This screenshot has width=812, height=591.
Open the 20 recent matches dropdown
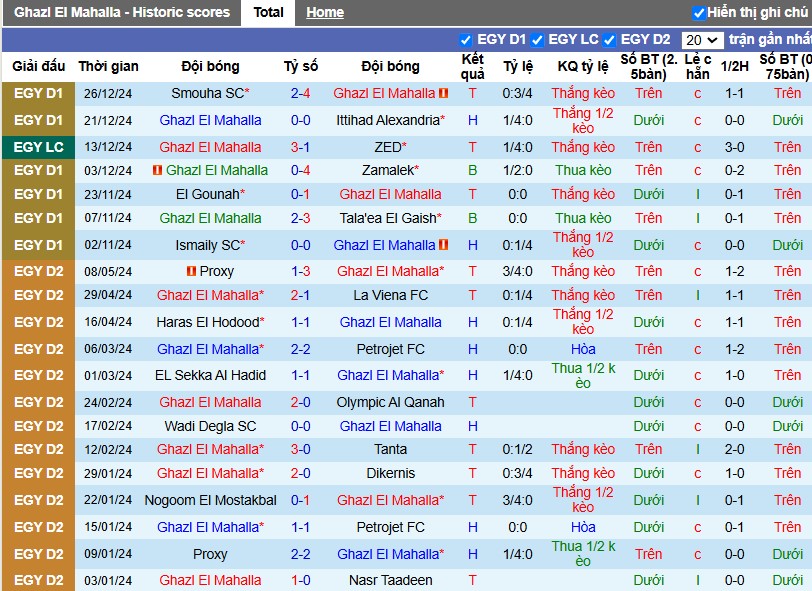(x=702, y=40)
